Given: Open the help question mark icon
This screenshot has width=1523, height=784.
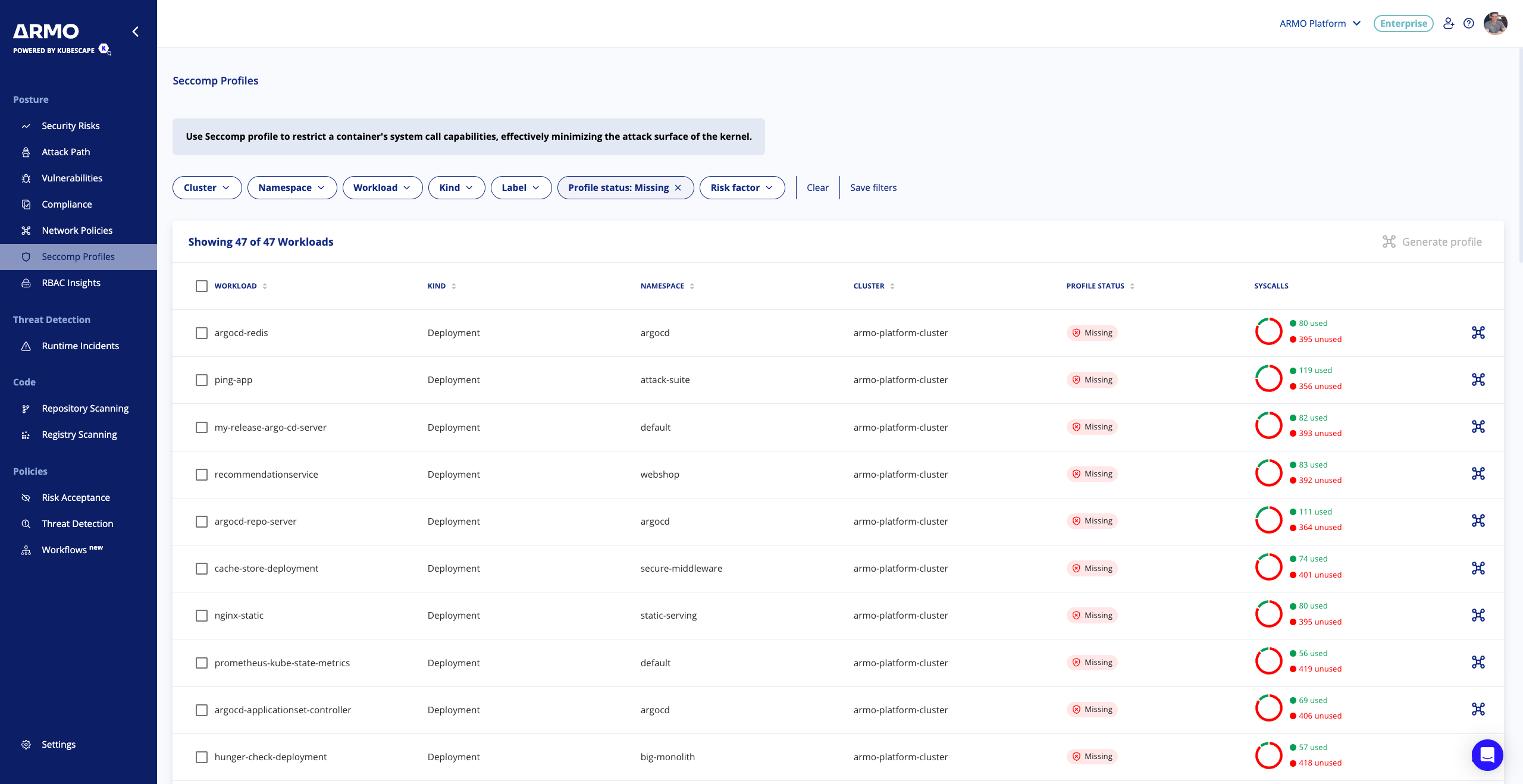Looking at the screenshot, I should 1469,23.
